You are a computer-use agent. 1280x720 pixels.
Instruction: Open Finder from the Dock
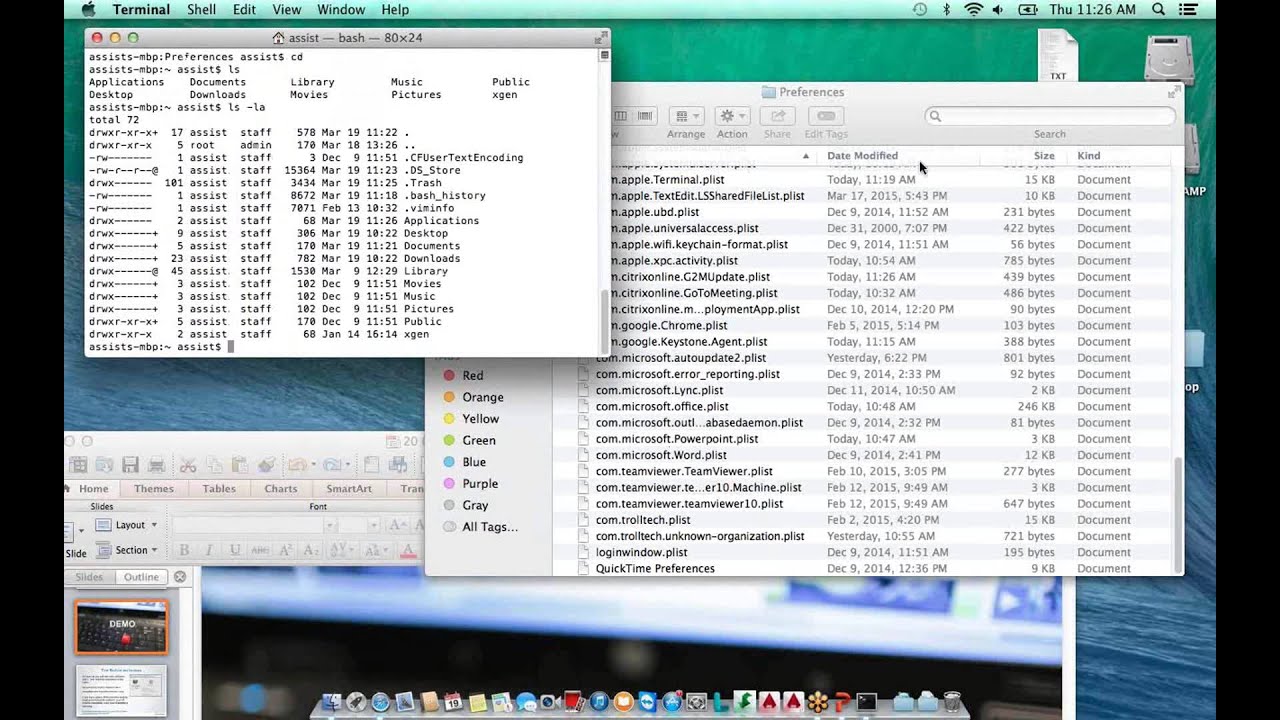pyautogui.click(x=332, y=702)
